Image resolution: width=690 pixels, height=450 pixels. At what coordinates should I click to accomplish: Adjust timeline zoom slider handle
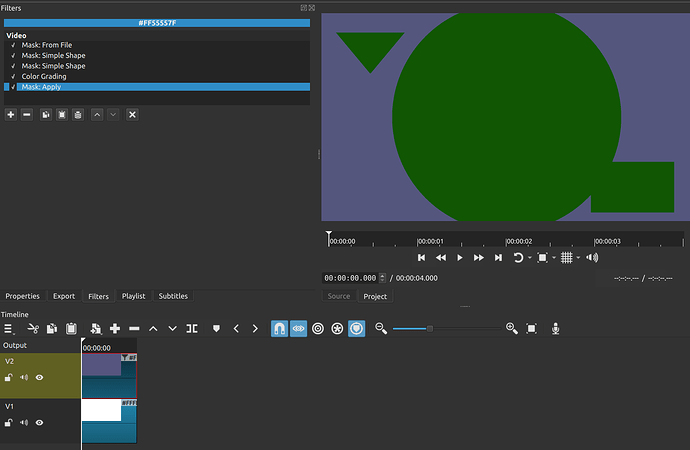pyautogui.click(x=430, y=329)
